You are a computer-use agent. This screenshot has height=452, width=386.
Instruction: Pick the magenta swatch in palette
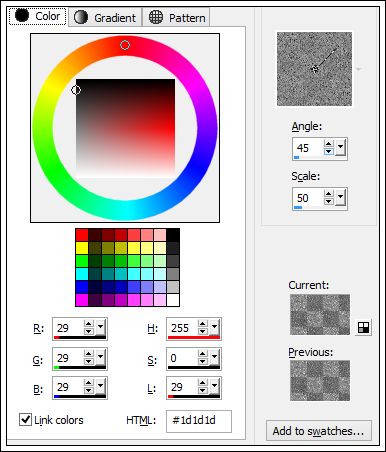(82, 300)
